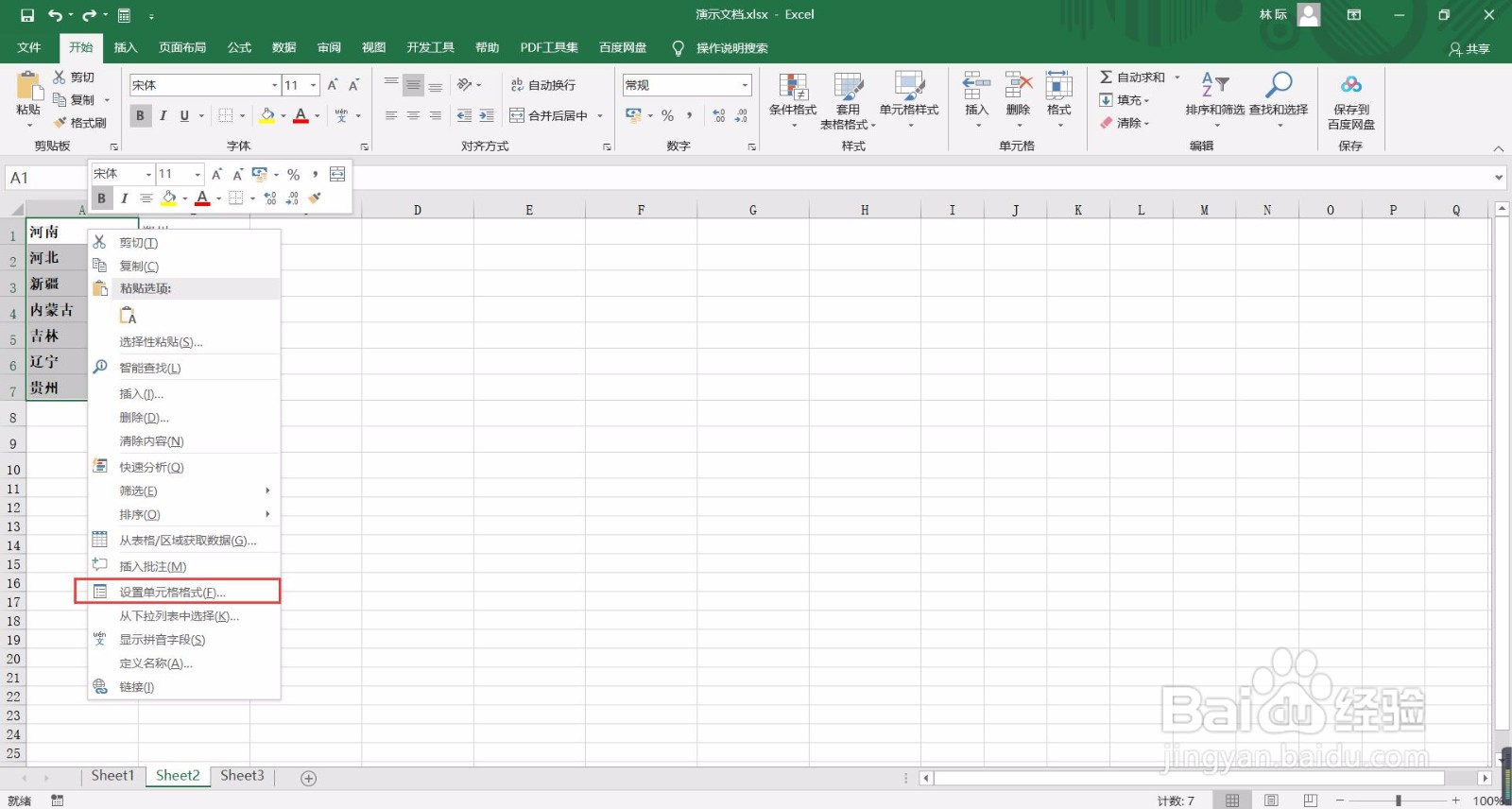Click the Format (格式) cells ribbon icon

click(1058, 85)
